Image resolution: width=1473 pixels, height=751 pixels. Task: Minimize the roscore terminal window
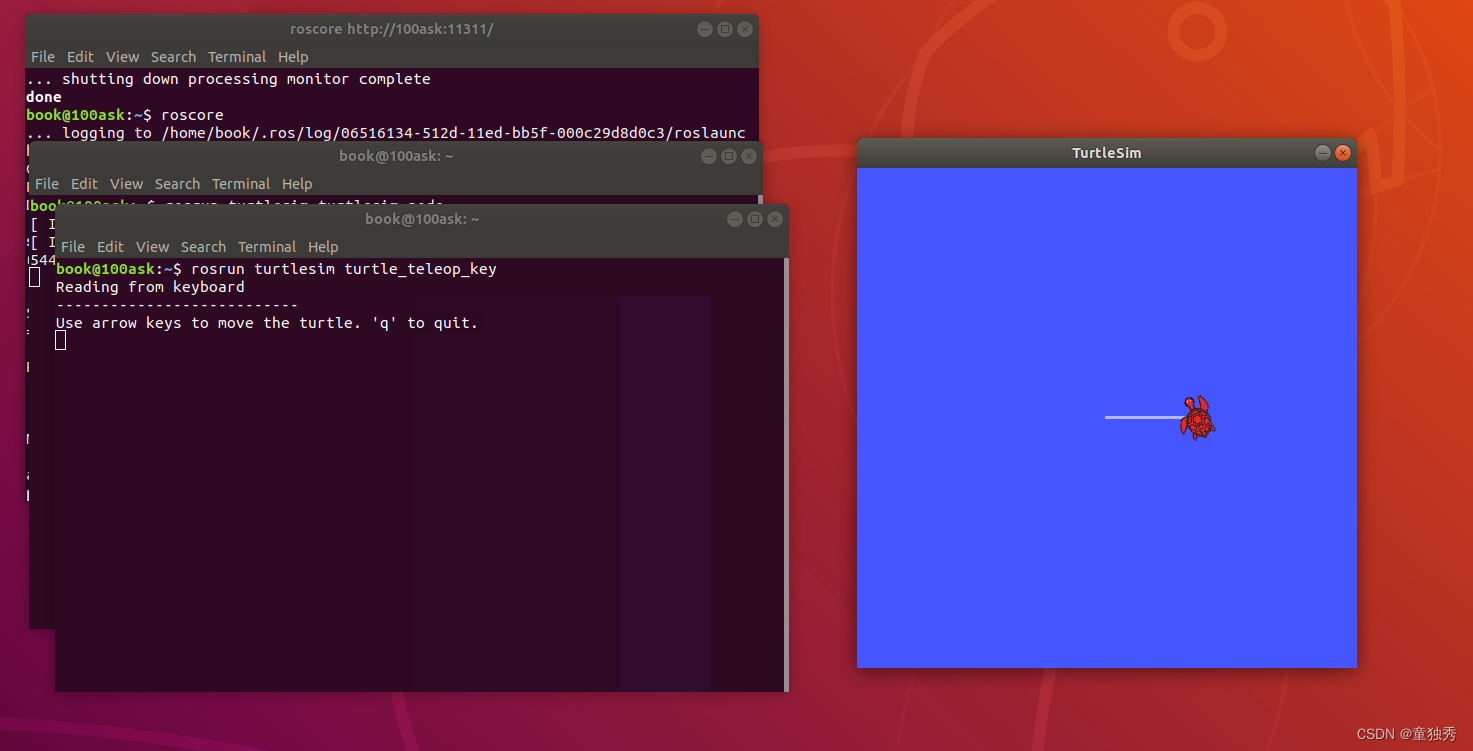click(705, 29)
